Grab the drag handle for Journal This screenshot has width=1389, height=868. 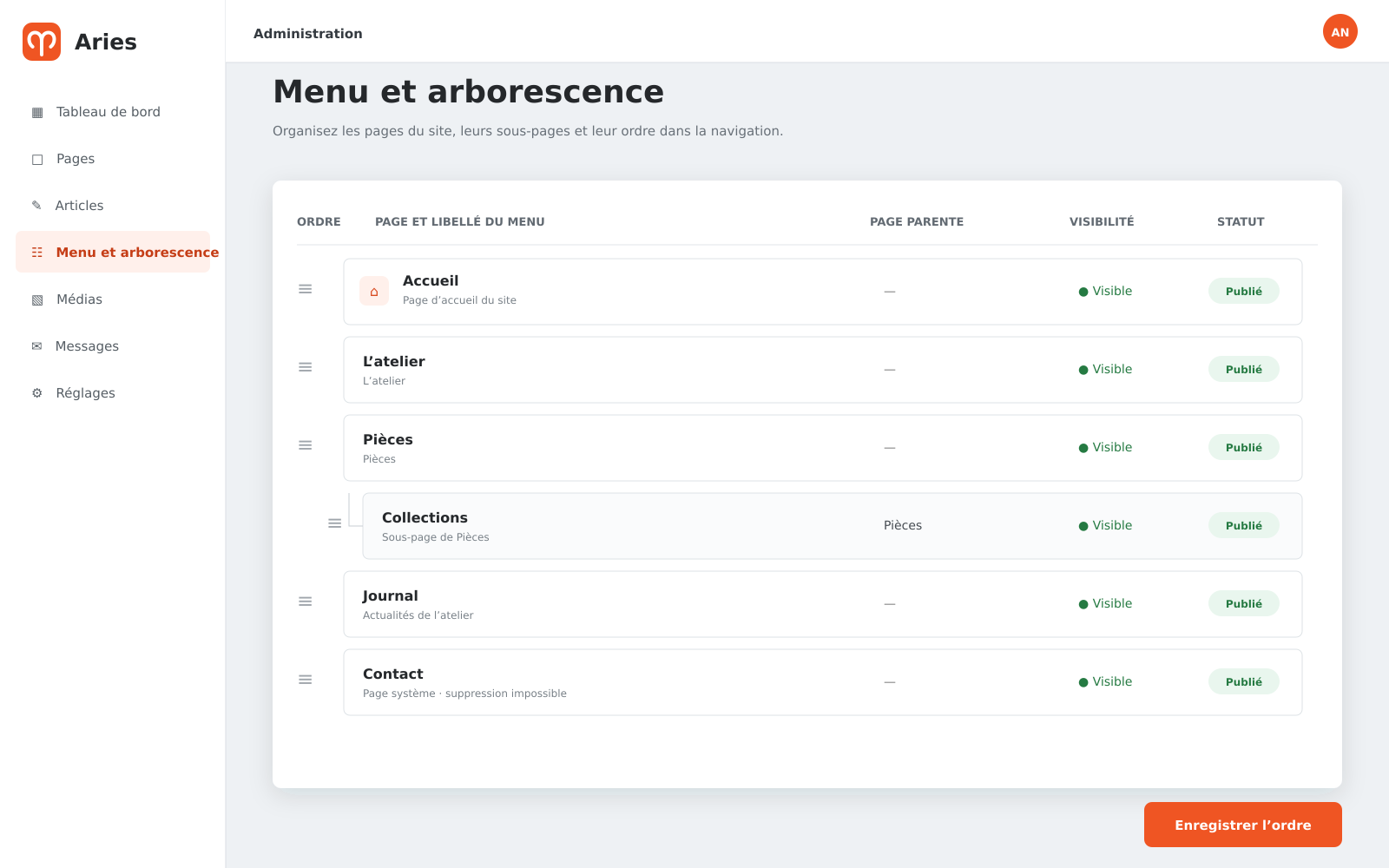(x=306, y=602)
